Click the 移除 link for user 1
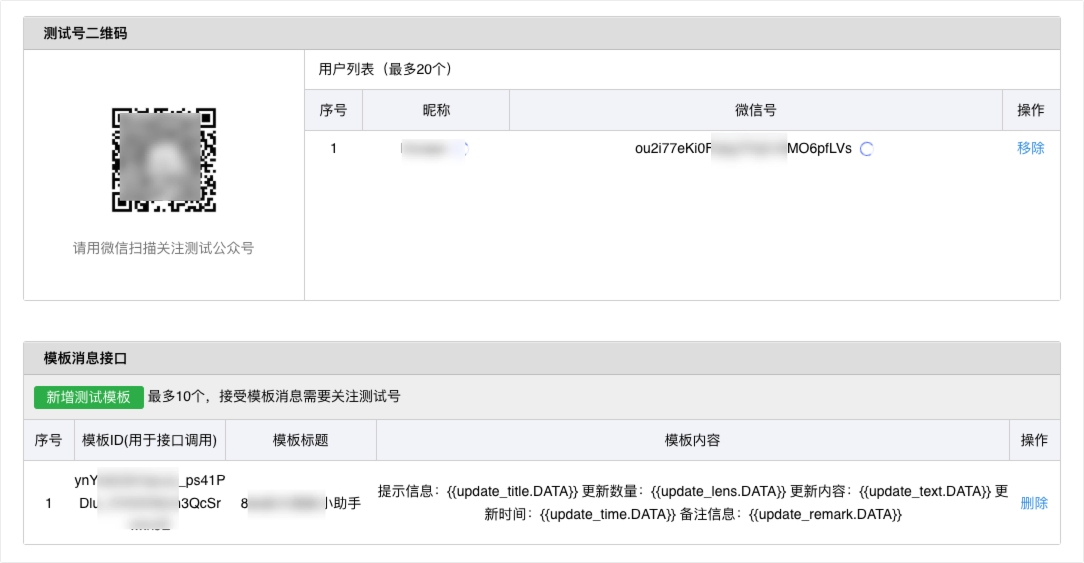The width and height of the screenshot is (1084, 563). 1030,148
